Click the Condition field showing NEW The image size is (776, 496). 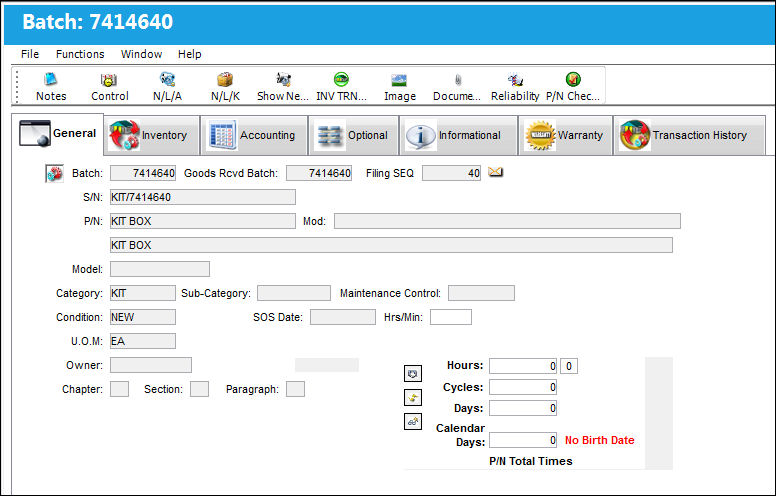tap(143, 317)
